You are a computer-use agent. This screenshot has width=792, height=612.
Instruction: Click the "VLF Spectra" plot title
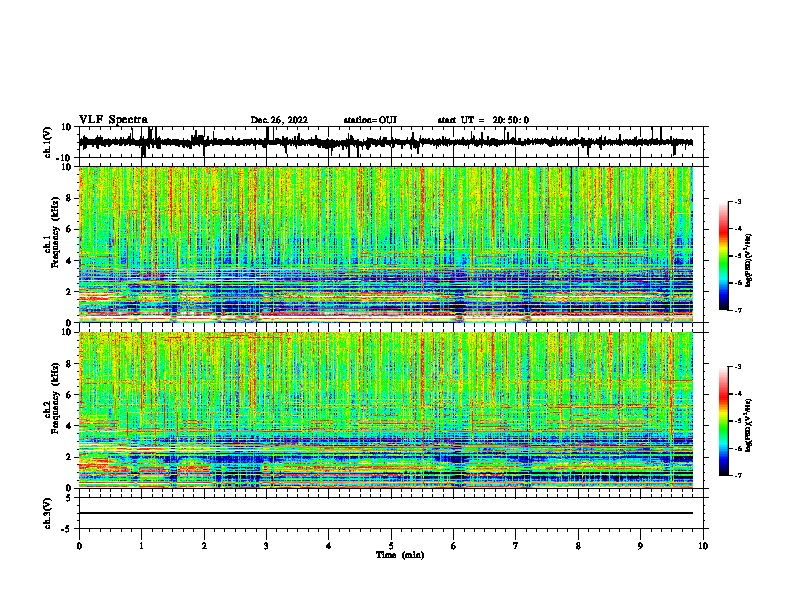(113, 120)
